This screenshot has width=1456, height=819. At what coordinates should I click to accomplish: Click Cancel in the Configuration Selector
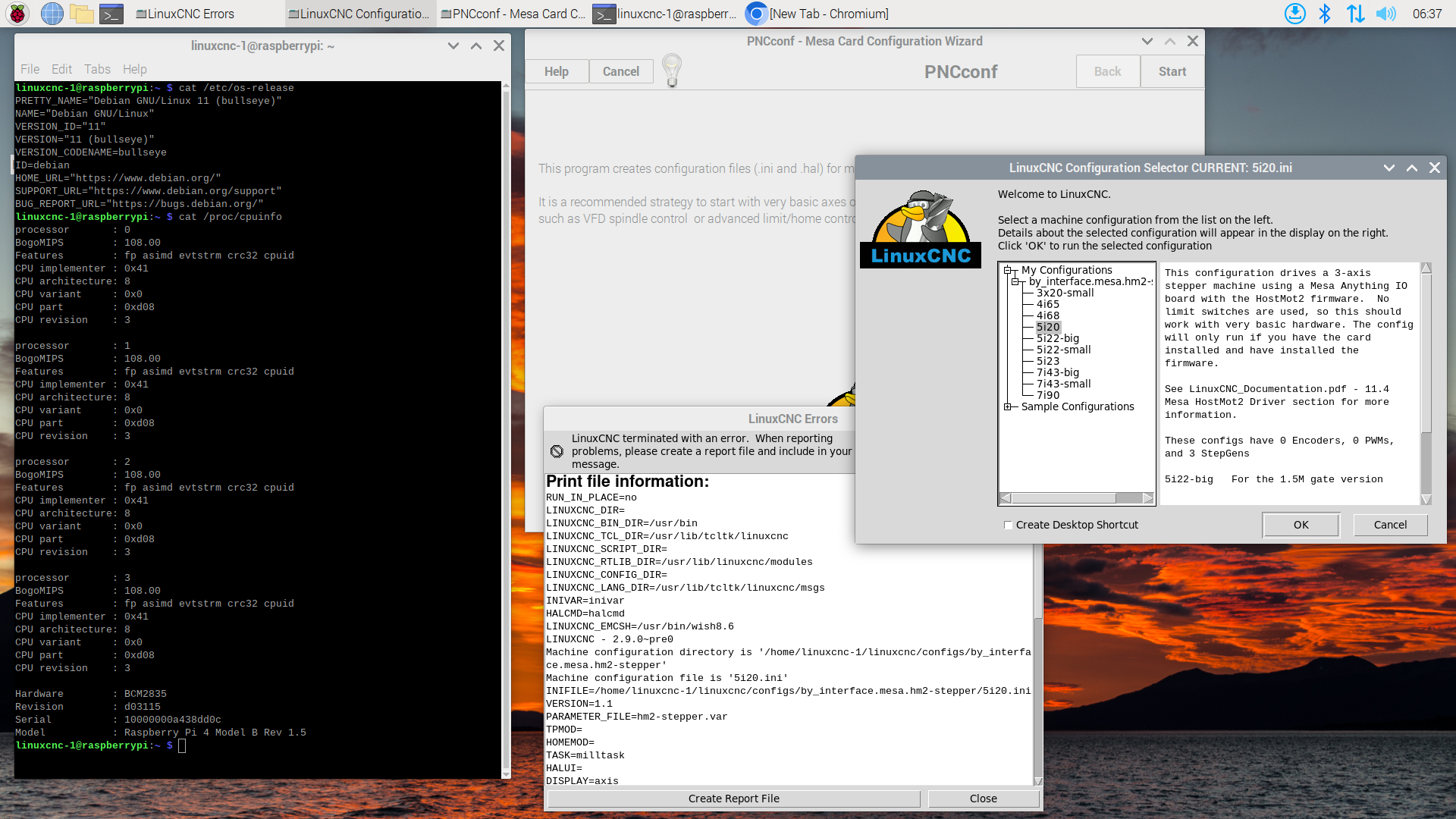click(x=1391, y=525)
